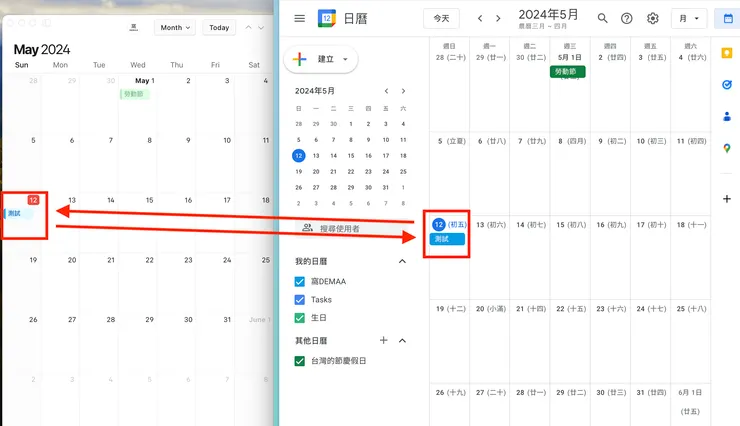Open the blue 測試 event in Google Calendar
The image size is (740, 426).
coord(447,239)
